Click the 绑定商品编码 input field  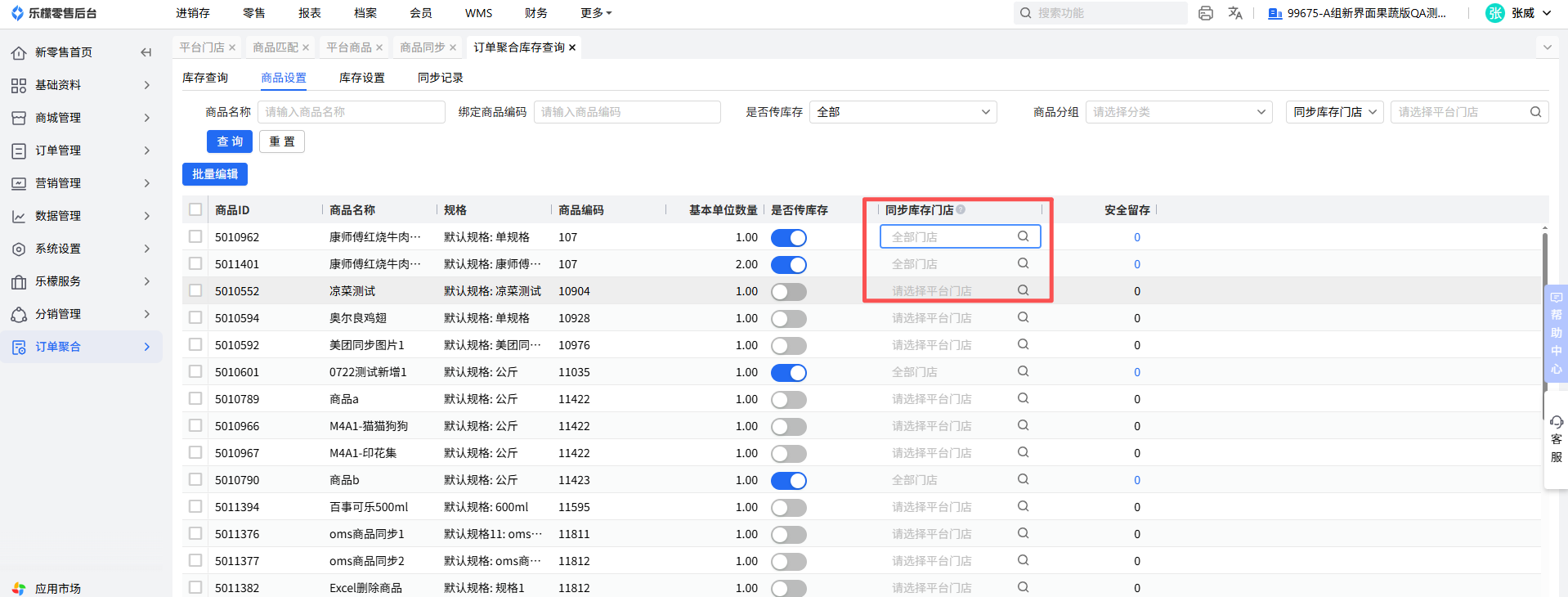(628, 112)
